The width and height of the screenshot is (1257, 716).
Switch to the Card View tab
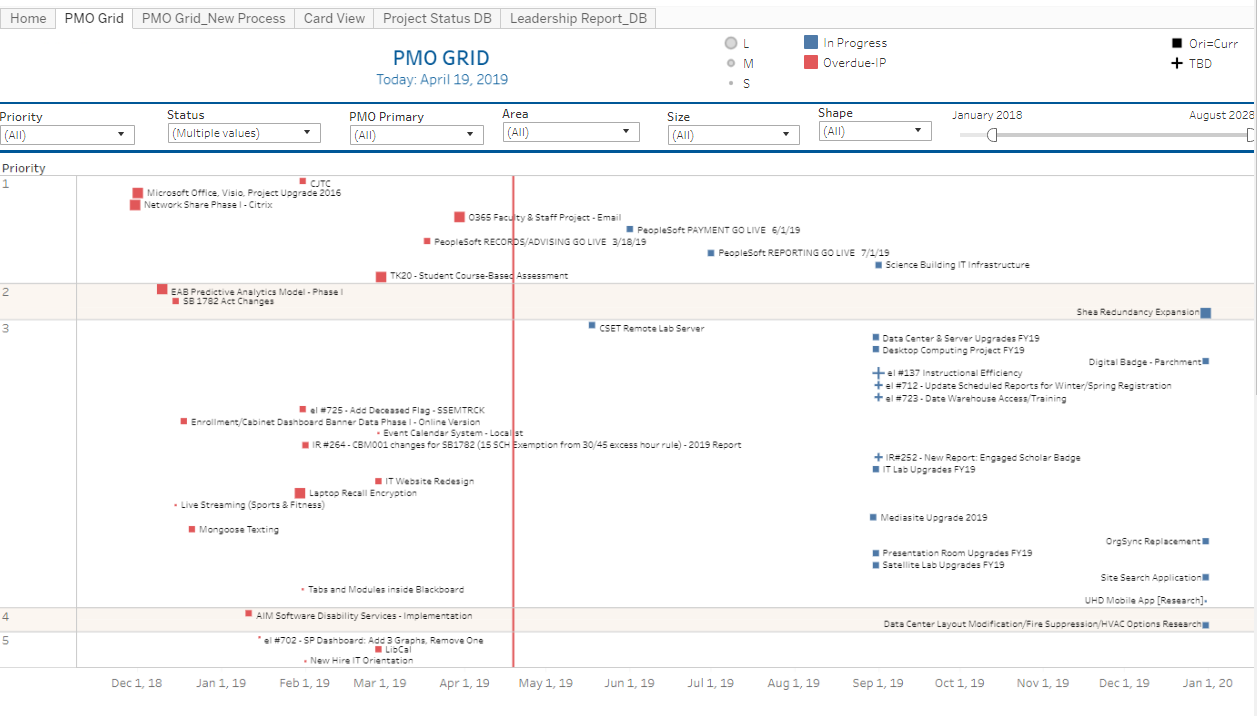pos(334,18)
